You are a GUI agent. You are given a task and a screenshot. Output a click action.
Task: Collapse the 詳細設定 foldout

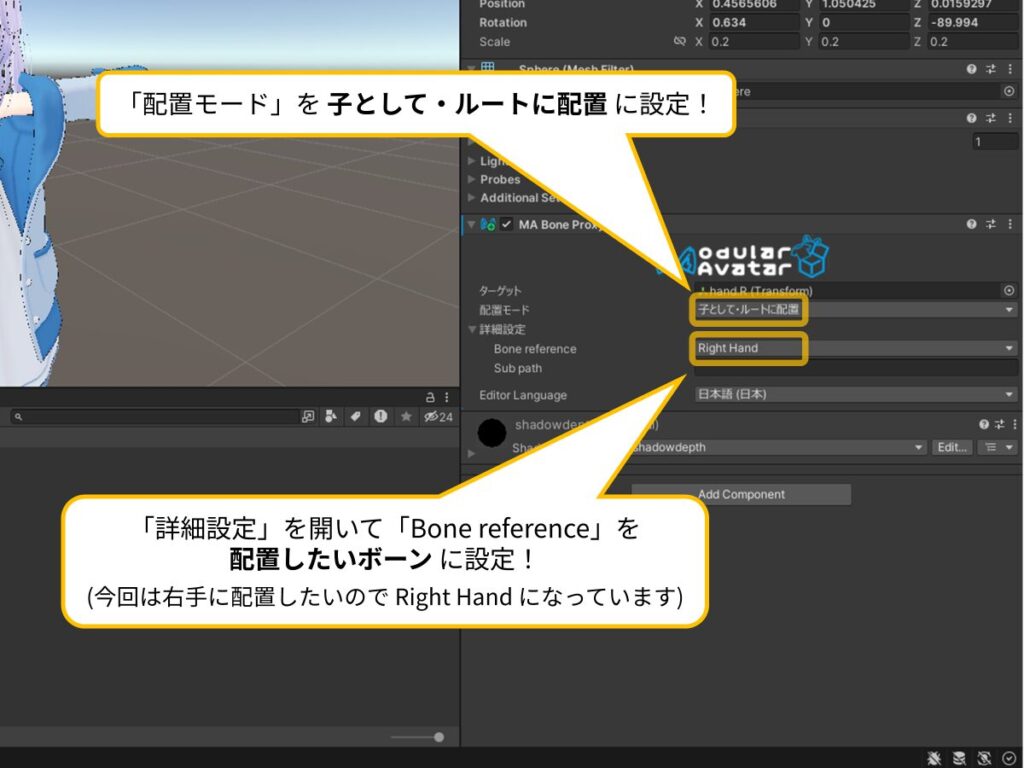[473, 329]
